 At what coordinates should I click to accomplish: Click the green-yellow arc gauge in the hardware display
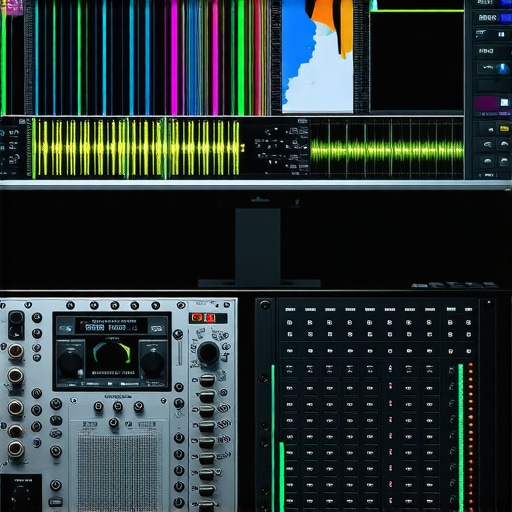pyautogui.click(x=112, y=352)
